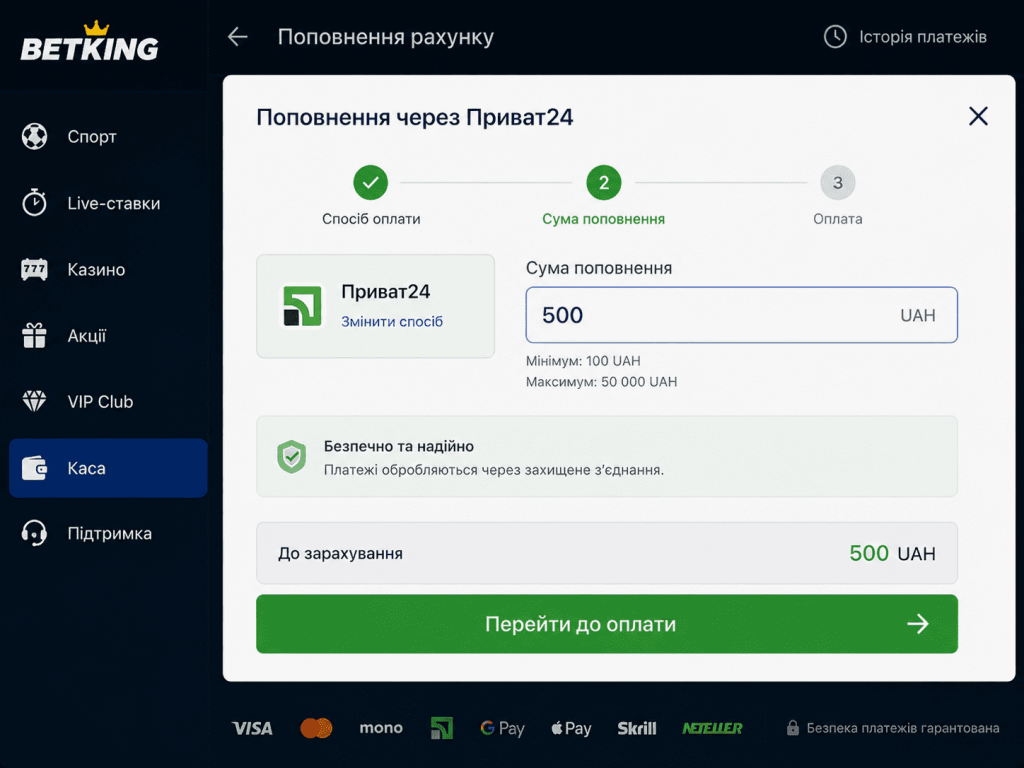The width and height of the screenshot is (1024, 768).
Task: Click Змінити спосіб link
Action: (392, 321)
